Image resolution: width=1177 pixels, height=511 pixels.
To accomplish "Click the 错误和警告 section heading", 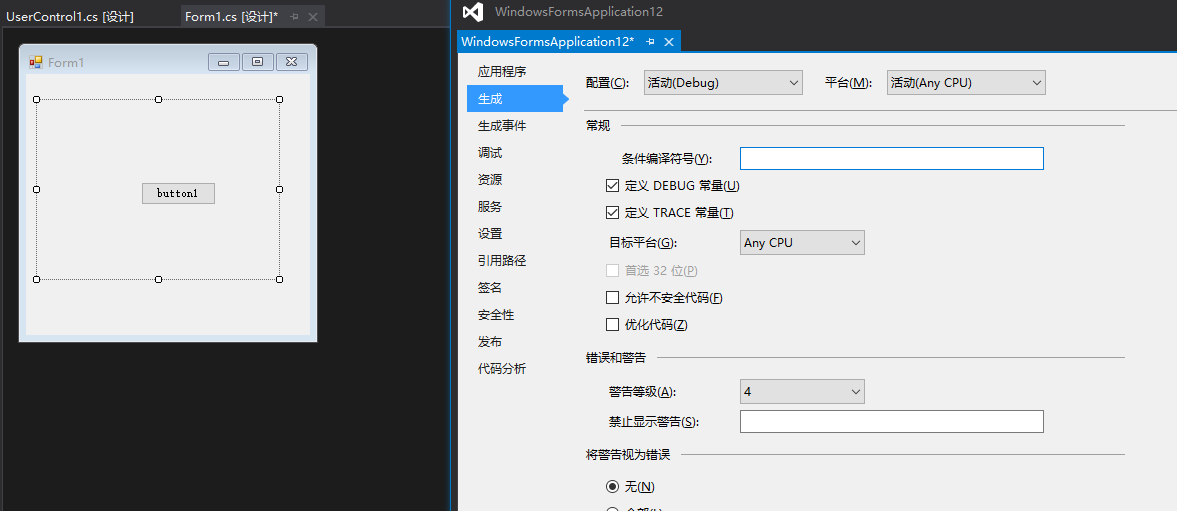I will click(616, 357).
